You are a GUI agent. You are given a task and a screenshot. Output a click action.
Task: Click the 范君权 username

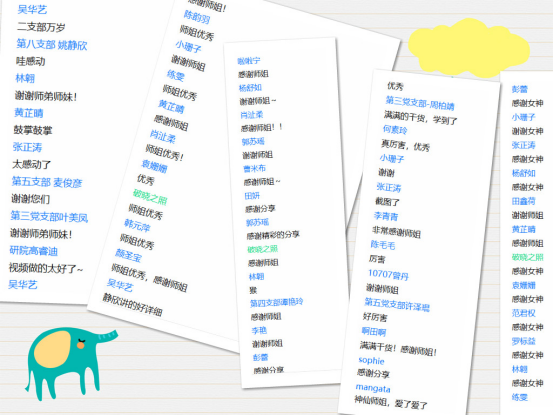[524, 313]
